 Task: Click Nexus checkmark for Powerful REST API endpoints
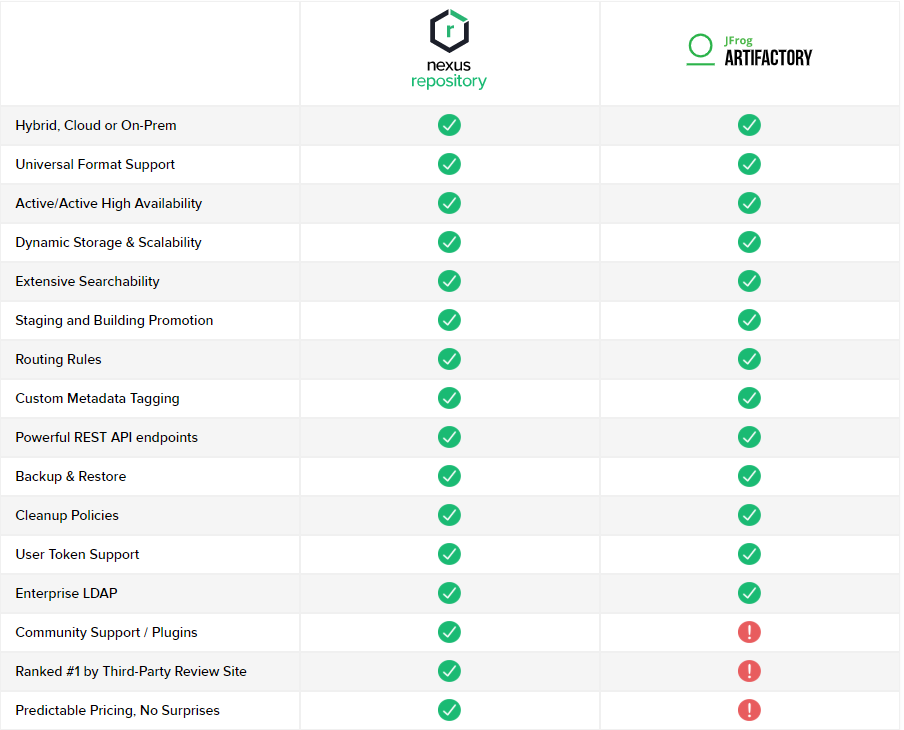[x=449, y=437]
